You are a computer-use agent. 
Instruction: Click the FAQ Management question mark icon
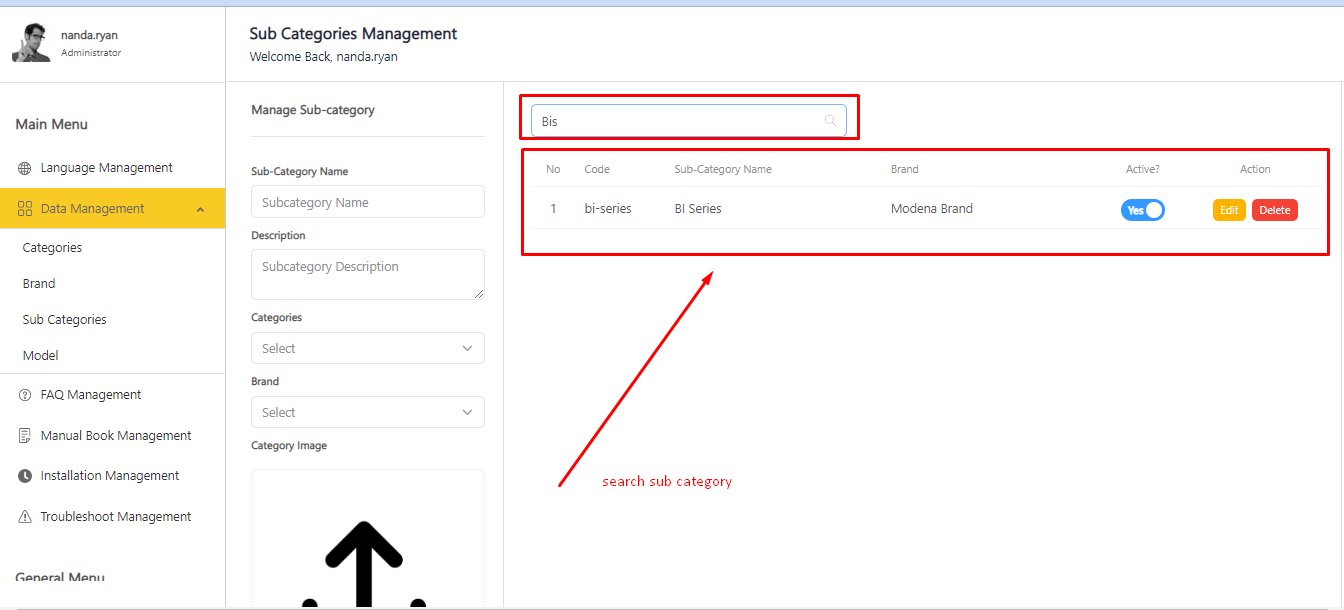pyautogui.click(x=25, y=395)
